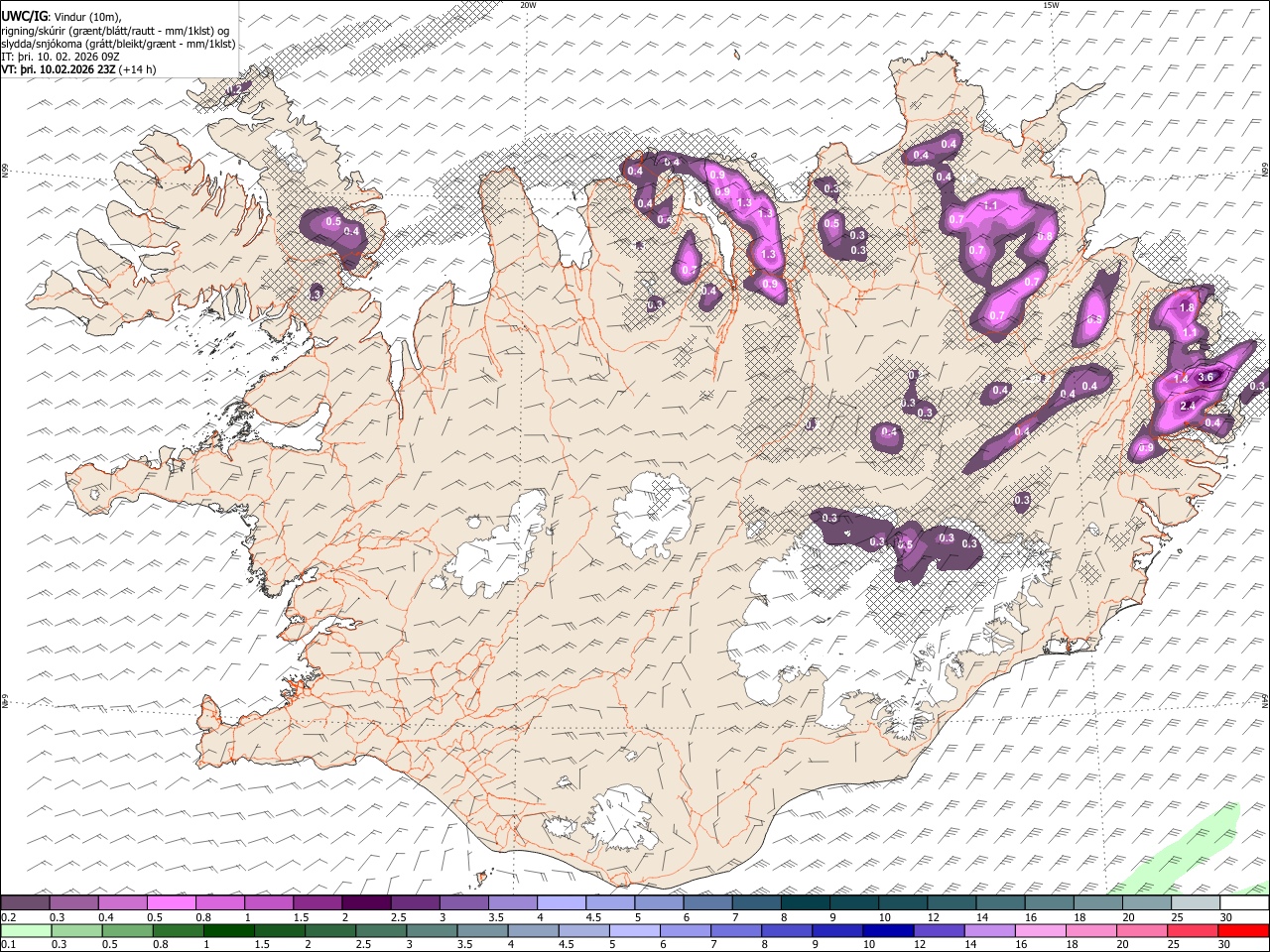Select the dark teal swatch at 8 in upper legend

(805, 903)
